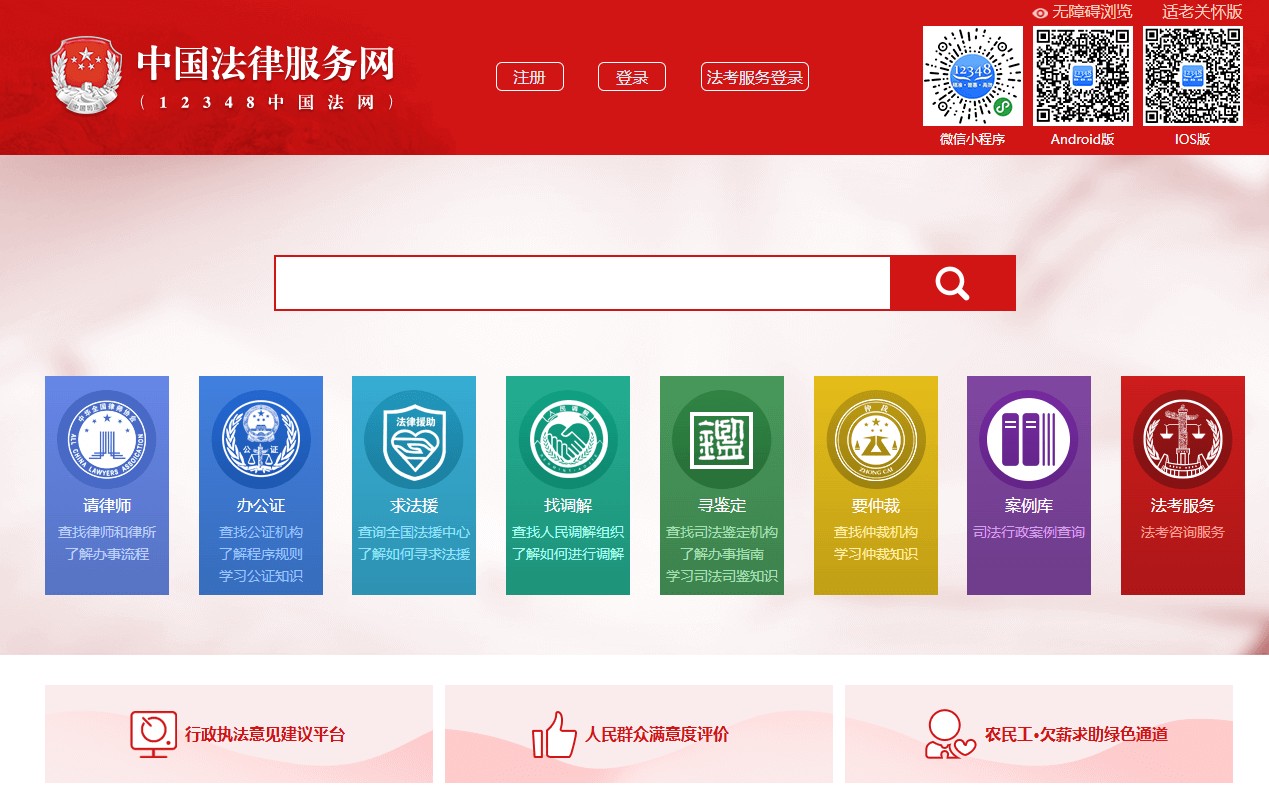Open the 法考服务 title link
The width and height of the screenshot is (1269, 797).
[1183, 506]
